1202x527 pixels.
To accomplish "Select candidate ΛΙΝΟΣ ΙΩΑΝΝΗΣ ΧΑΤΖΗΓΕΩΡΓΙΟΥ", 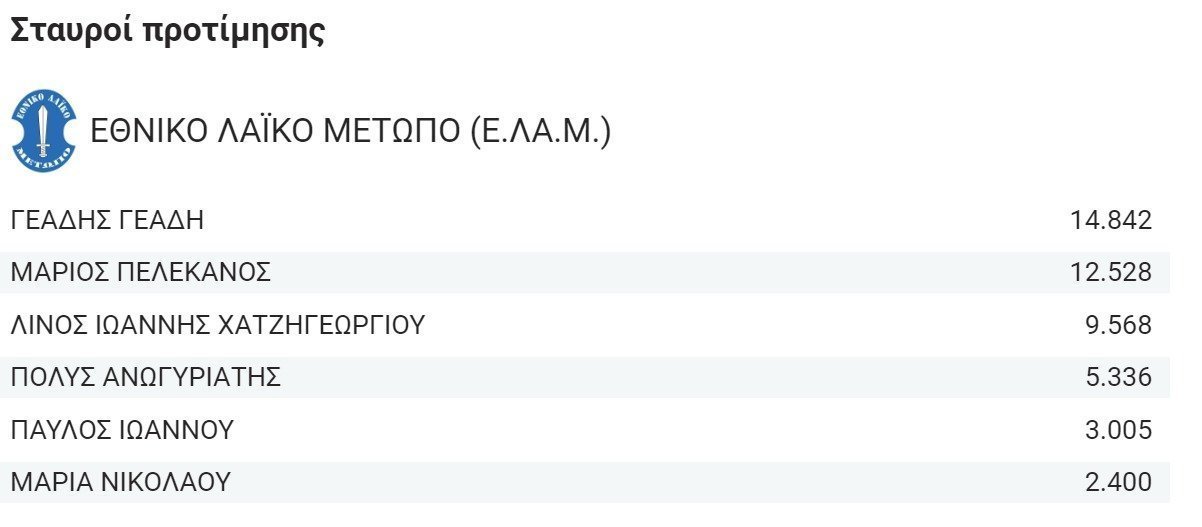I will click(x=218, y=325).
